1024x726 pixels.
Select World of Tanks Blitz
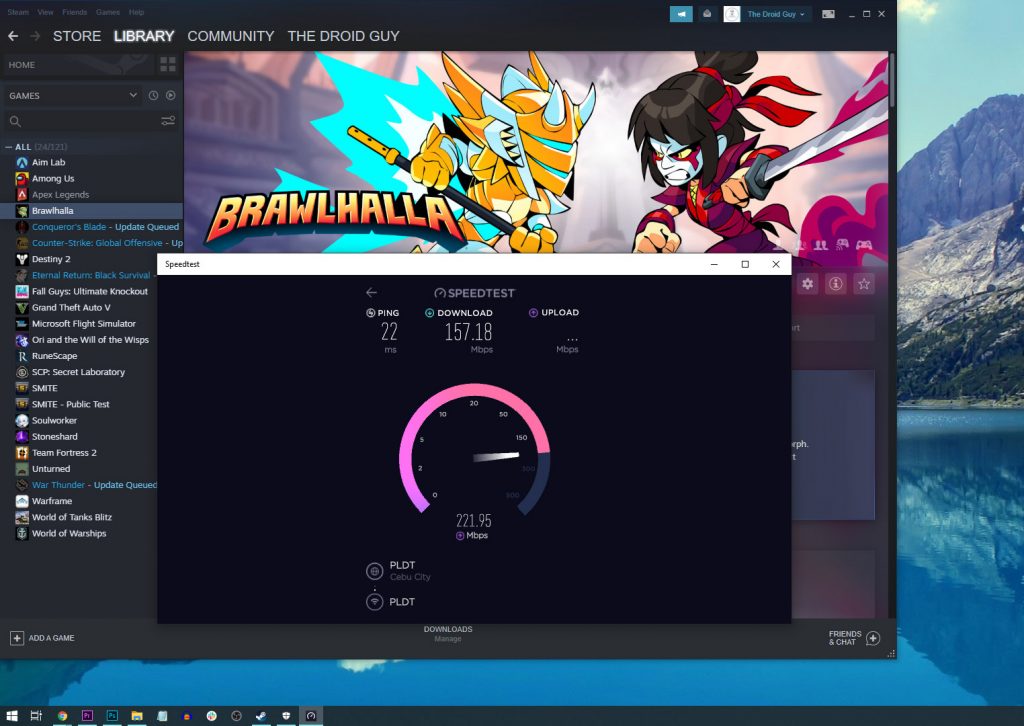coord(78,517)
